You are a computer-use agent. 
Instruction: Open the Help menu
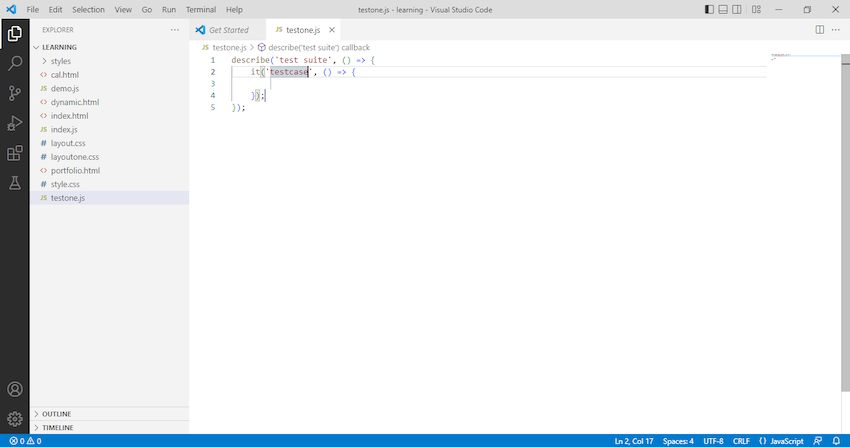tap(234, 10)
